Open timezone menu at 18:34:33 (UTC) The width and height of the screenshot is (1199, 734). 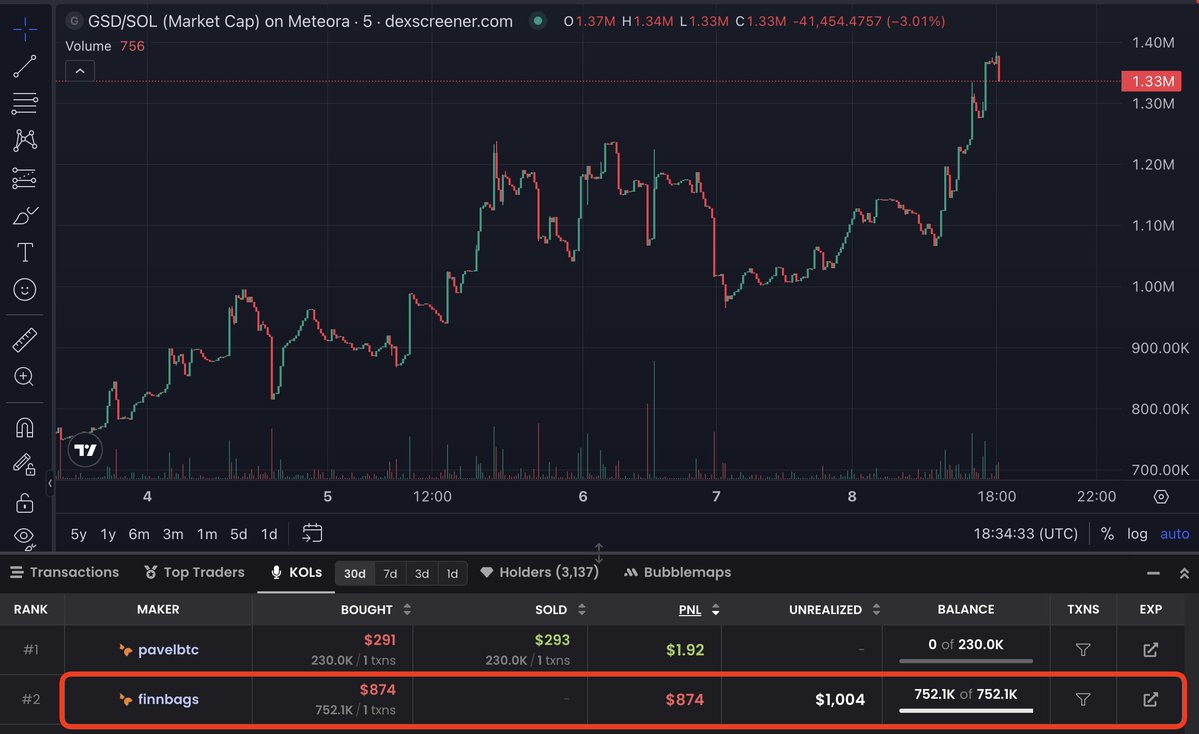[1025, 534]
